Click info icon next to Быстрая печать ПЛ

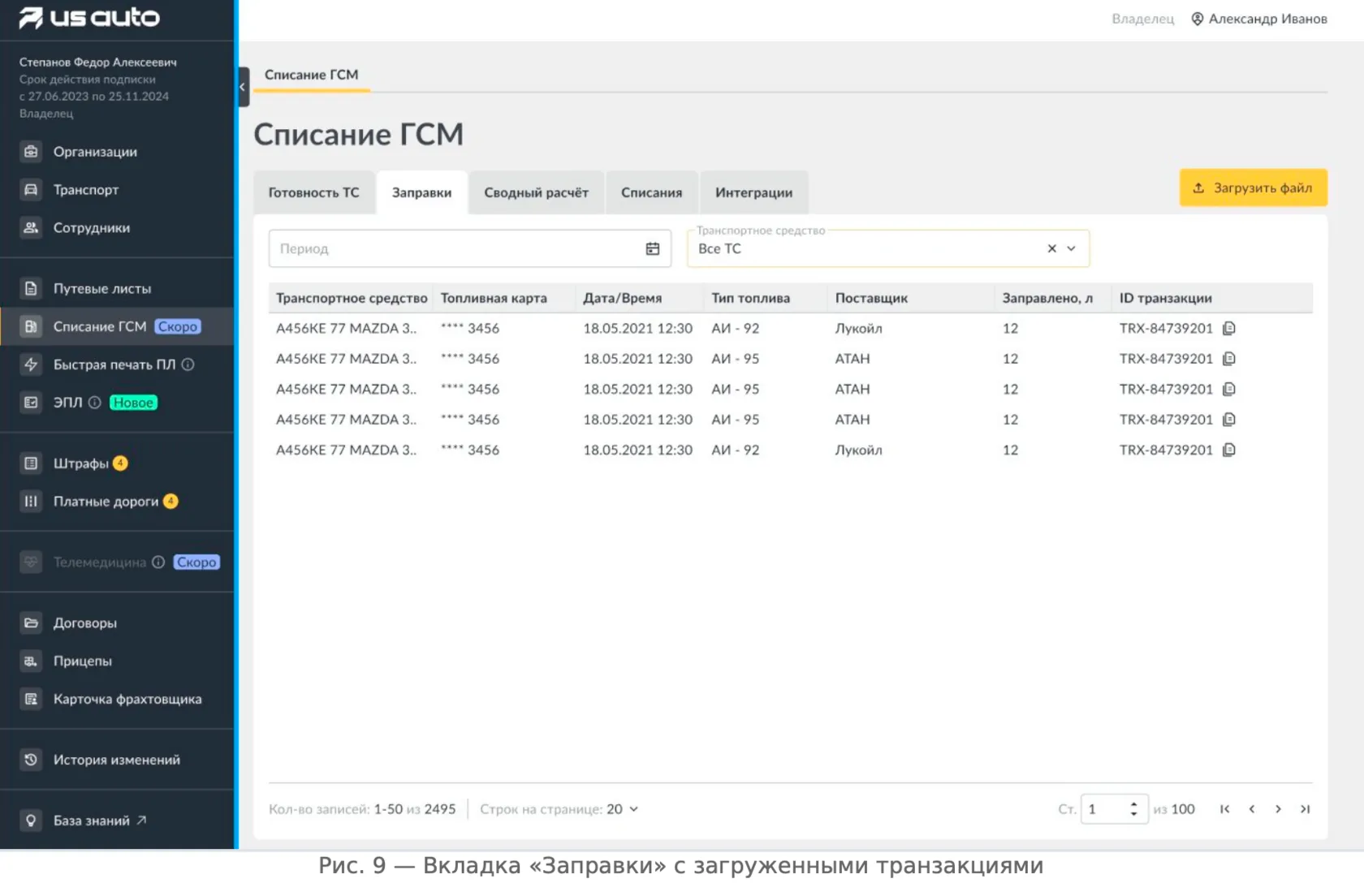coord(188,364)
